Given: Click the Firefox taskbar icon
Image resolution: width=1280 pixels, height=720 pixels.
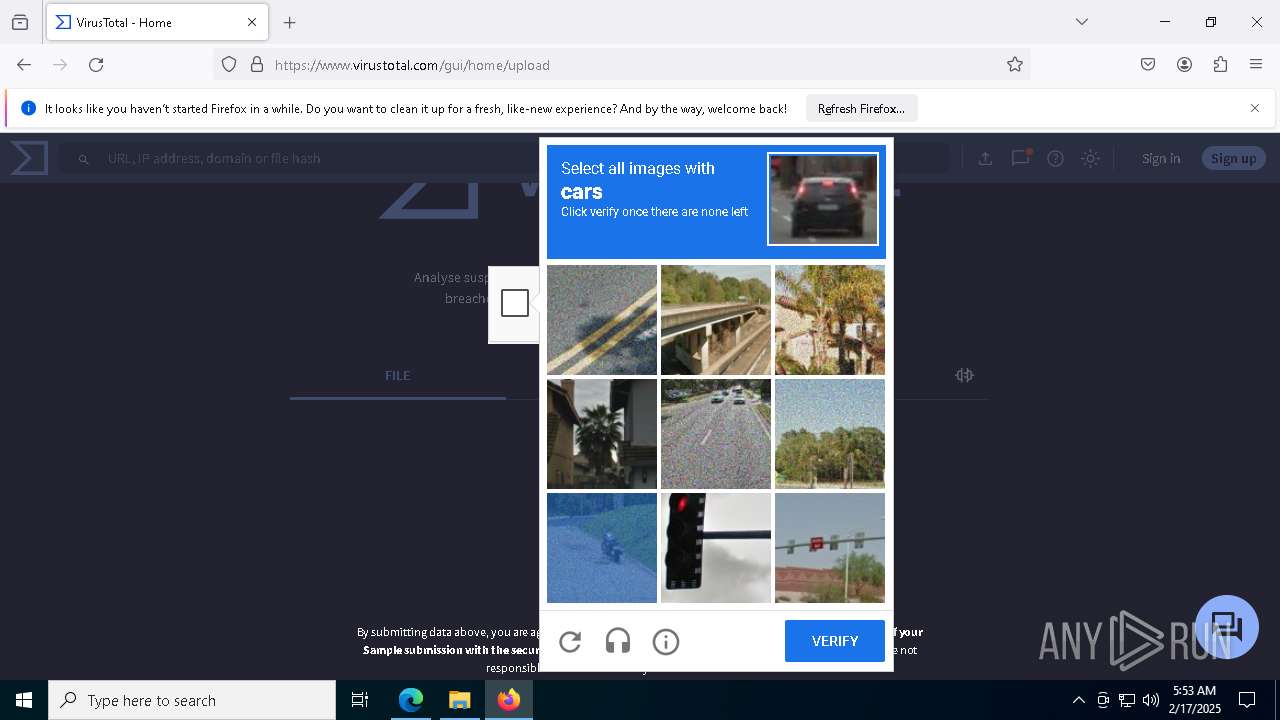Looking at the screenshot, I should click(509, 700).
